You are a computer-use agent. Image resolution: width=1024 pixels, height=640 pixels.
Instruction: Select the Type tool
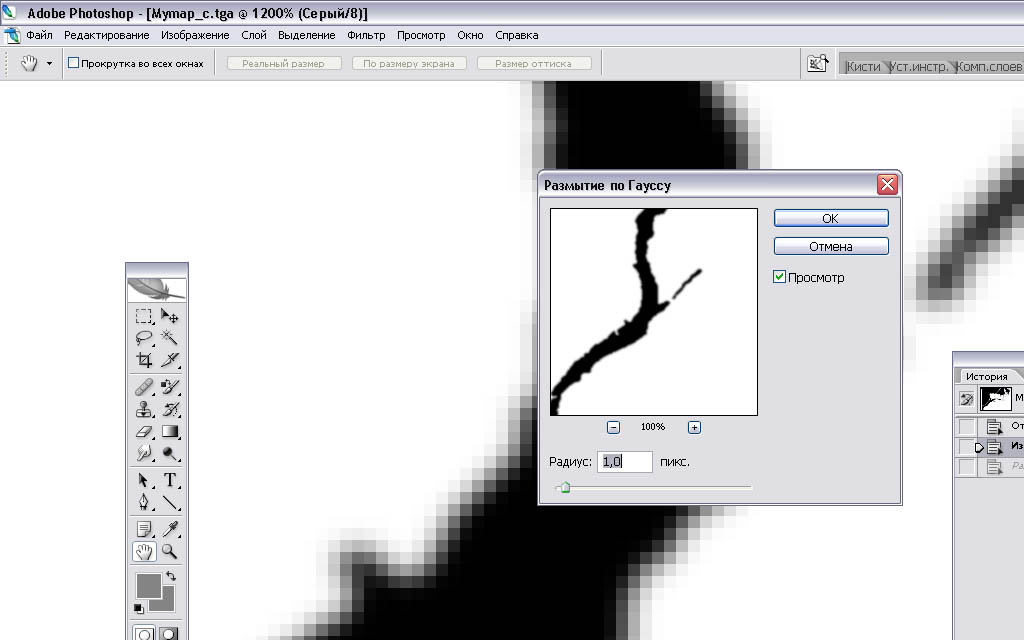pos(170,481)
